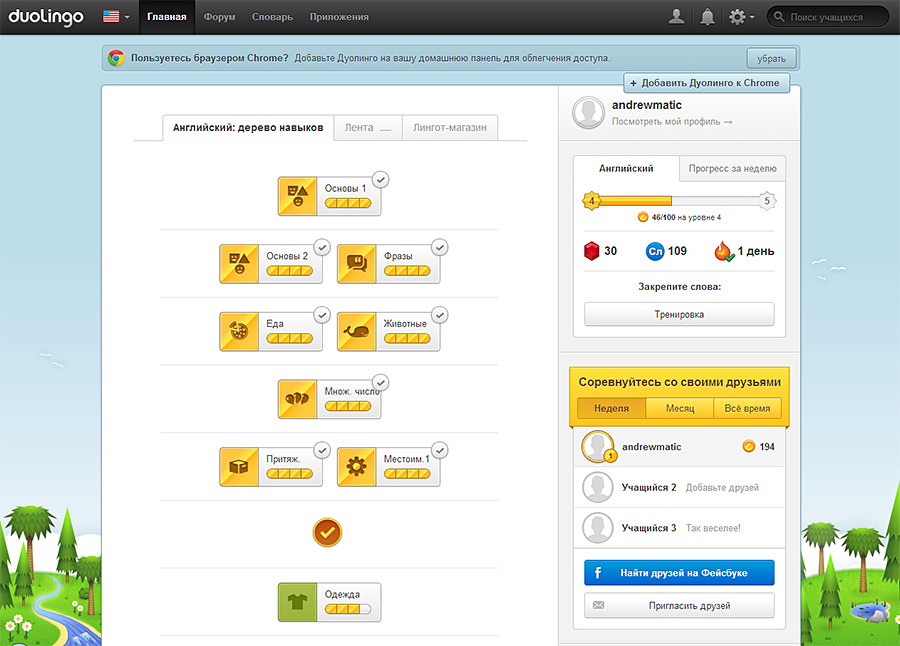900x646 pixels.
Task: Open notifications bell icon
Action: coord(707,17)
